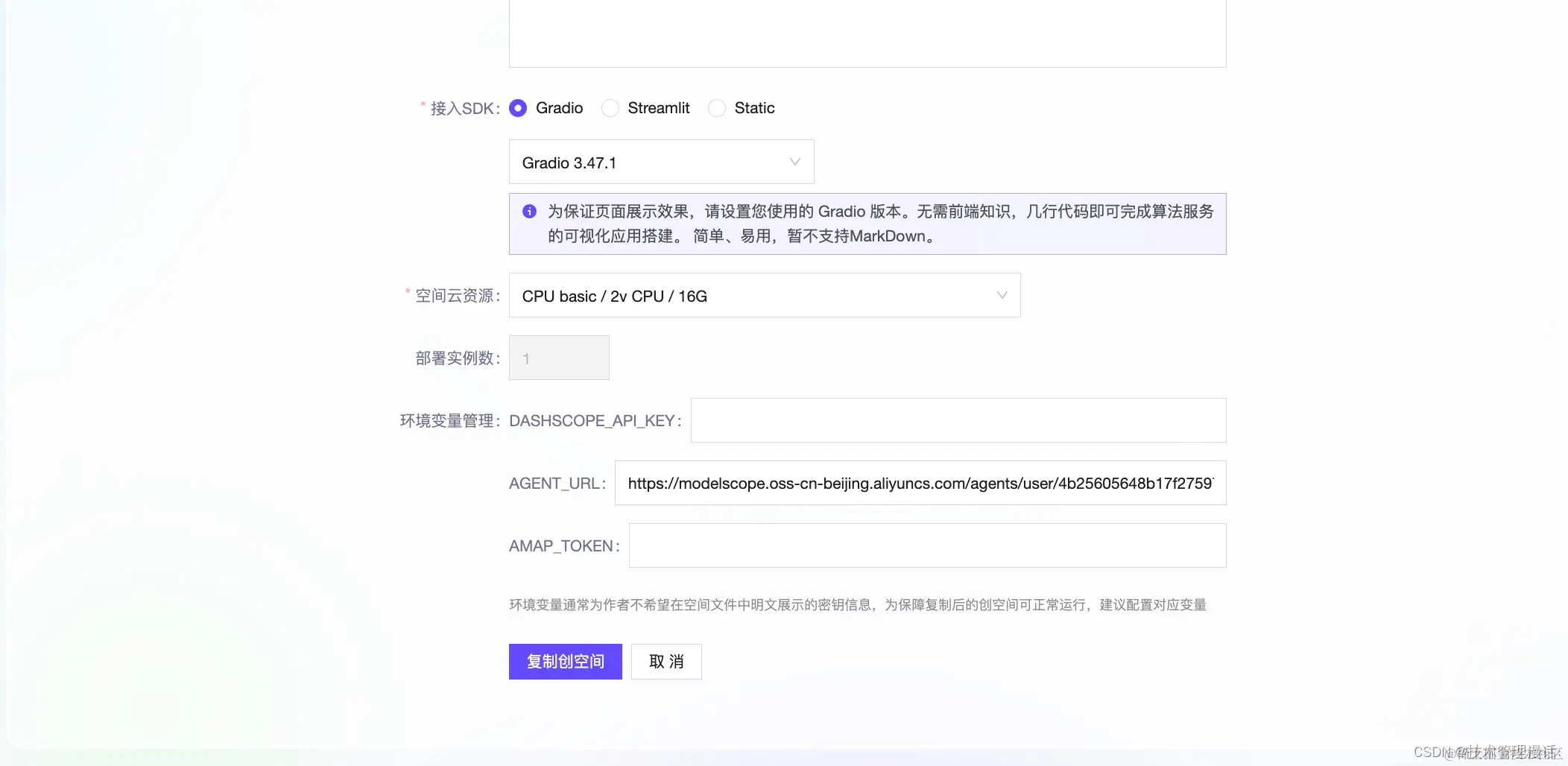Click the AMAP_TOKEN input field

(x=926, y=545)
